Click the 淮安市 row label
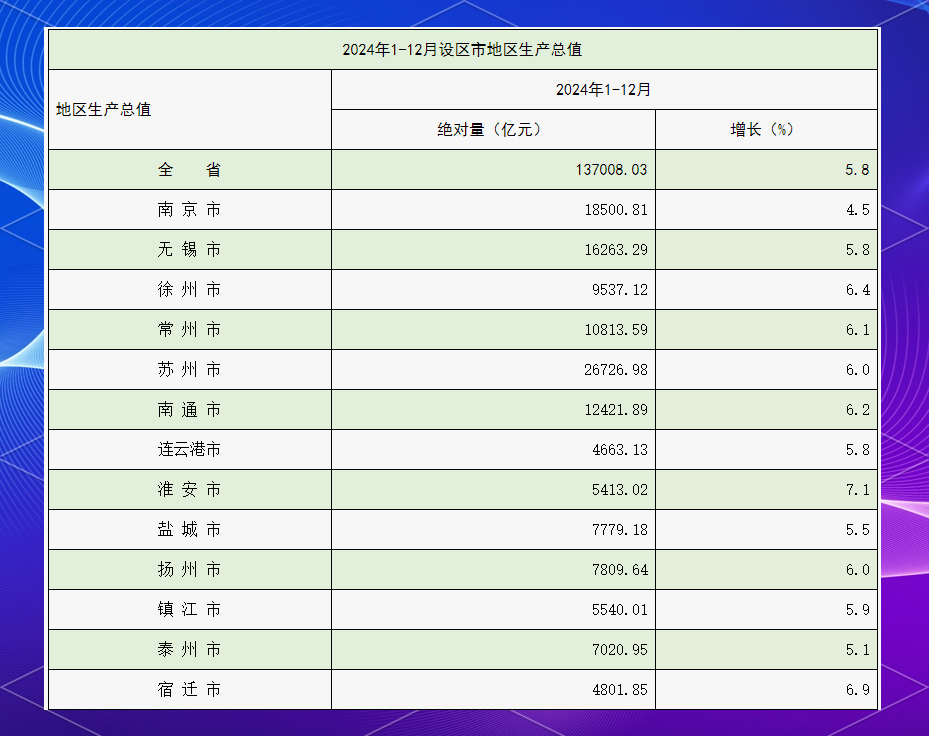 (x=190, y=489)
